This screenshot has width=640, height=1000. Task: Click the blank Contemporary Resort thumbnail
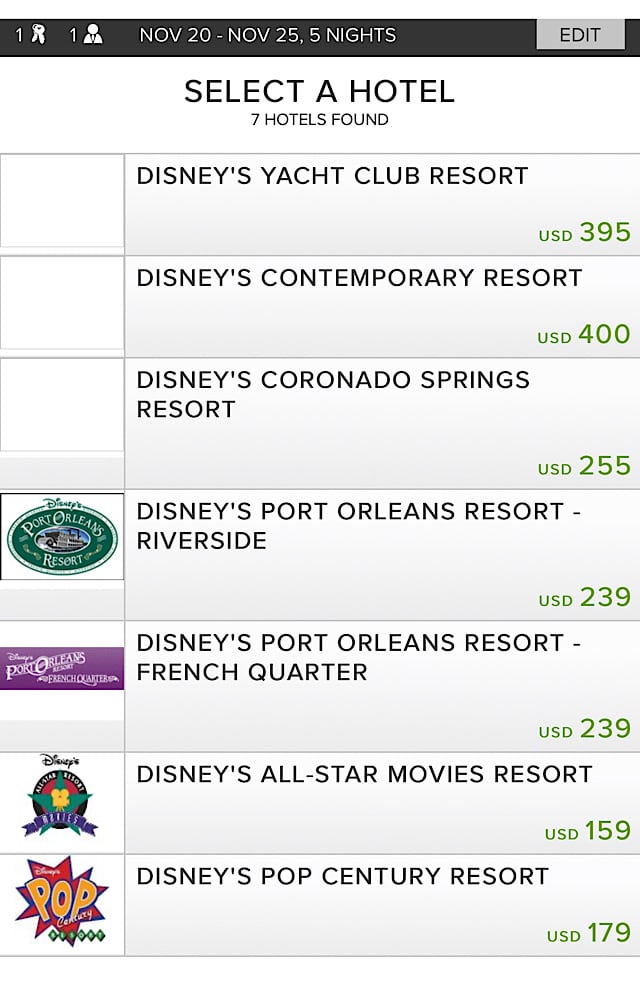[x=62, y=302]
